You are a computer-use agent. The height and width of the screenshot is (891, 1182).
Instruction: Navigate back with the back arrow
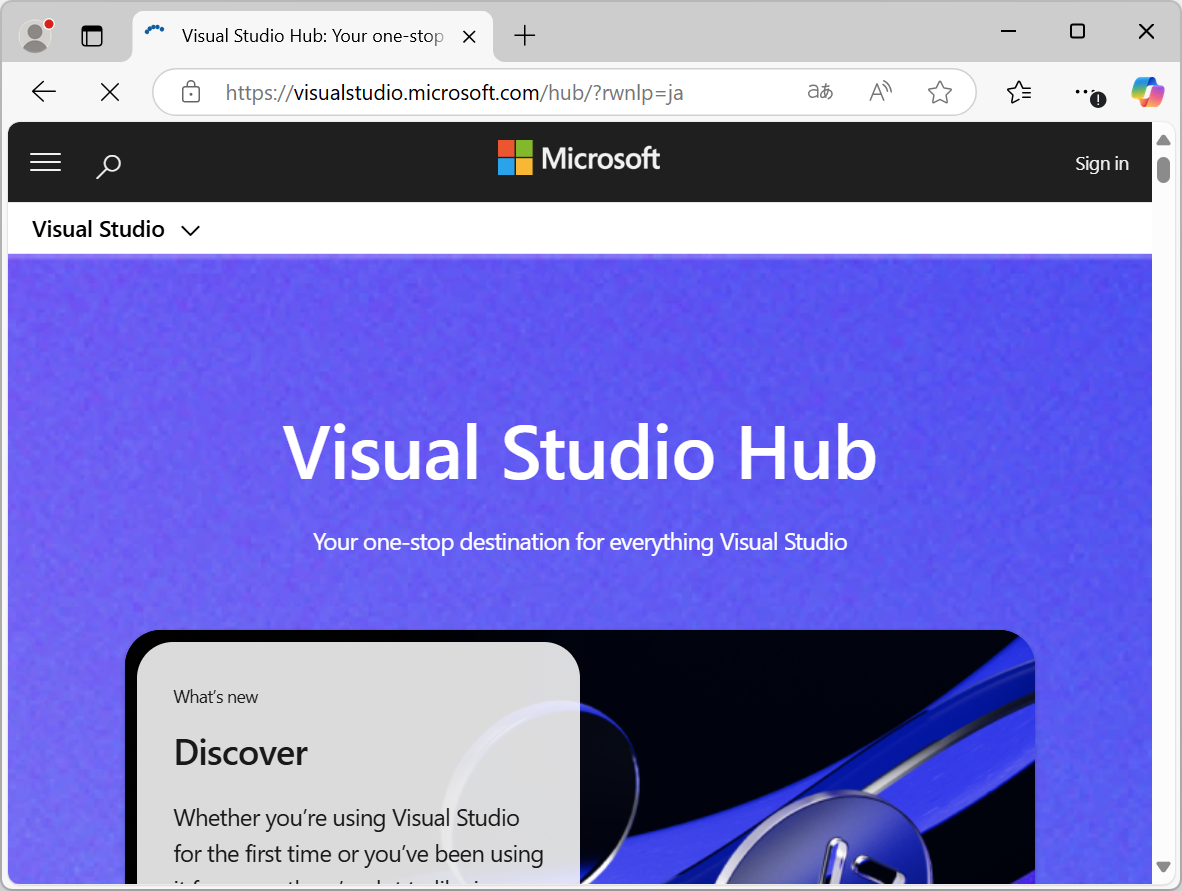[x=43, y=91]
